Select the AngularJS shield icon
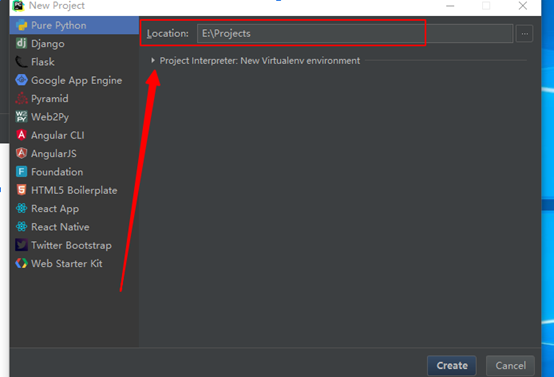 22,153
